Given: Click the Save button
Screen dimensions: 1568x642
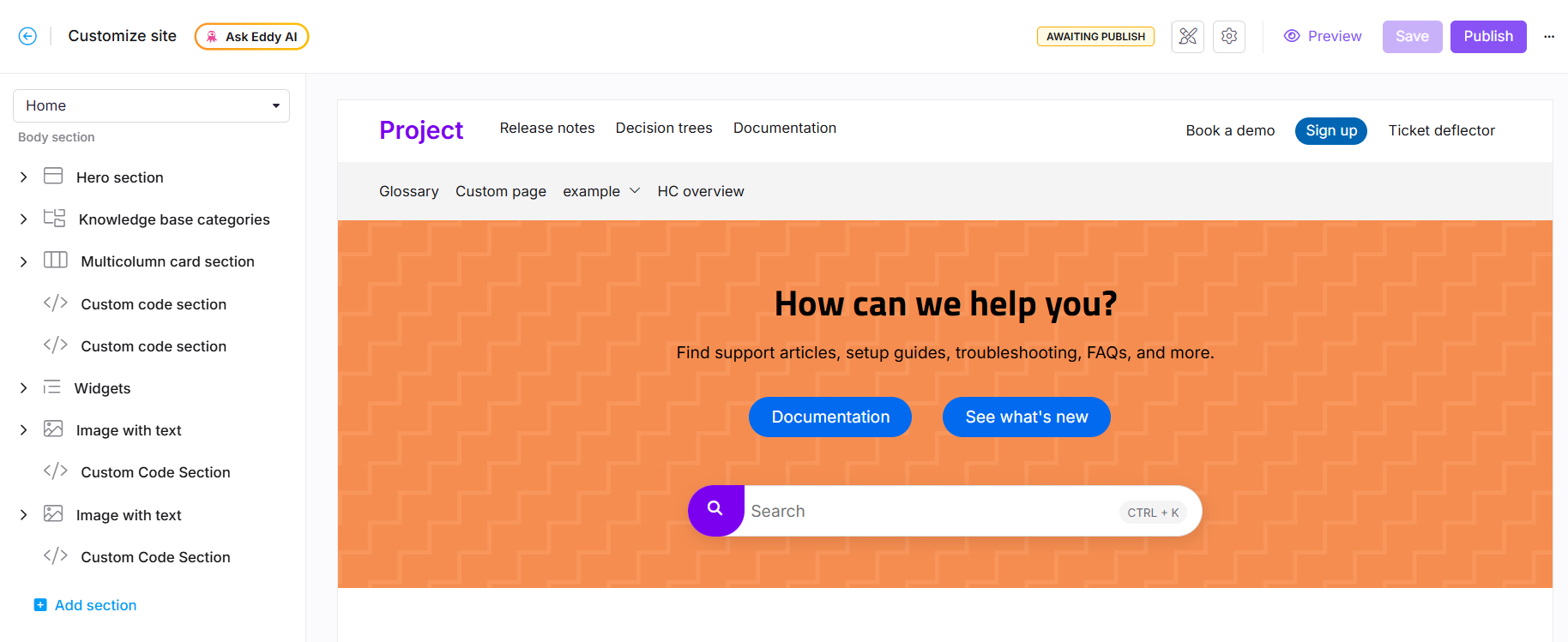Looking at the screenshot, I should (1412, 37).
